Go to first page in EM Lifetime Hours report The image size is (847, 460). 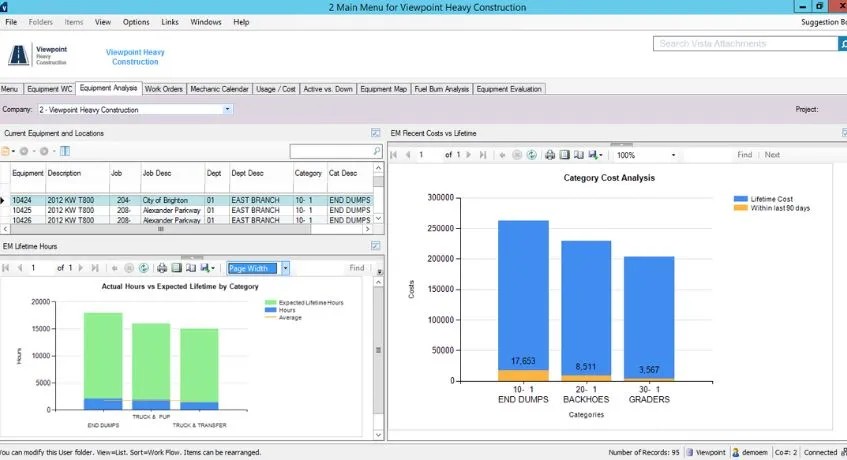6,268
